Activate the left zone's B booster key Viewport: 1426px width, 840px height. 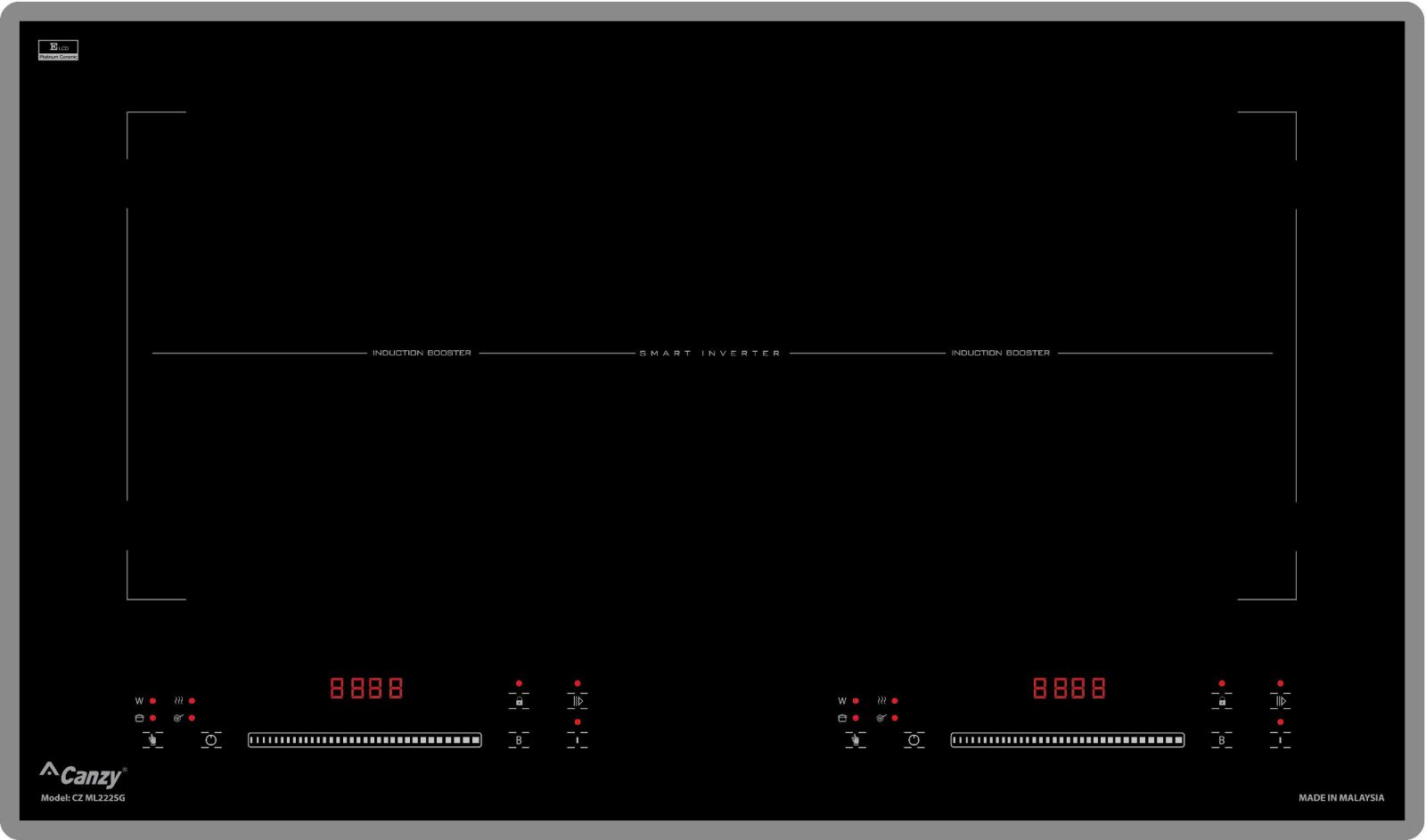tap(519, 740)
